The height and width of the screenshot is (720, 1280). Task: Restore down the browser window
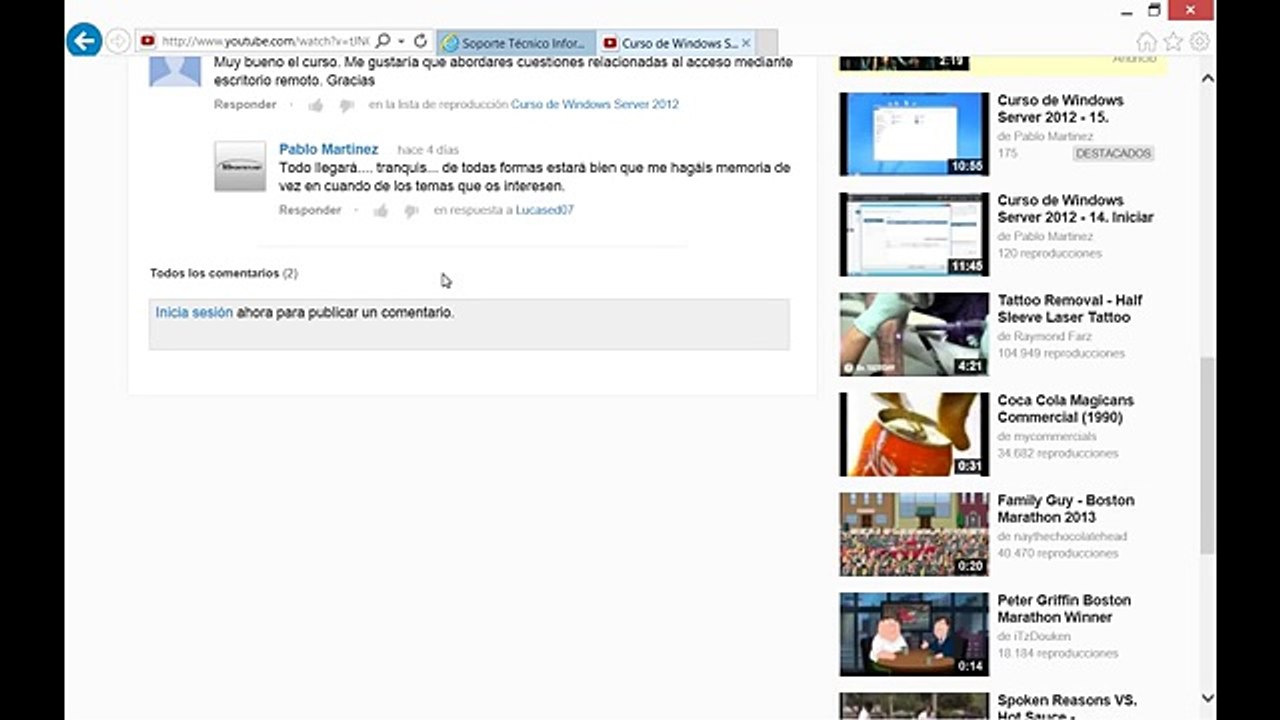click(1155, 10)
